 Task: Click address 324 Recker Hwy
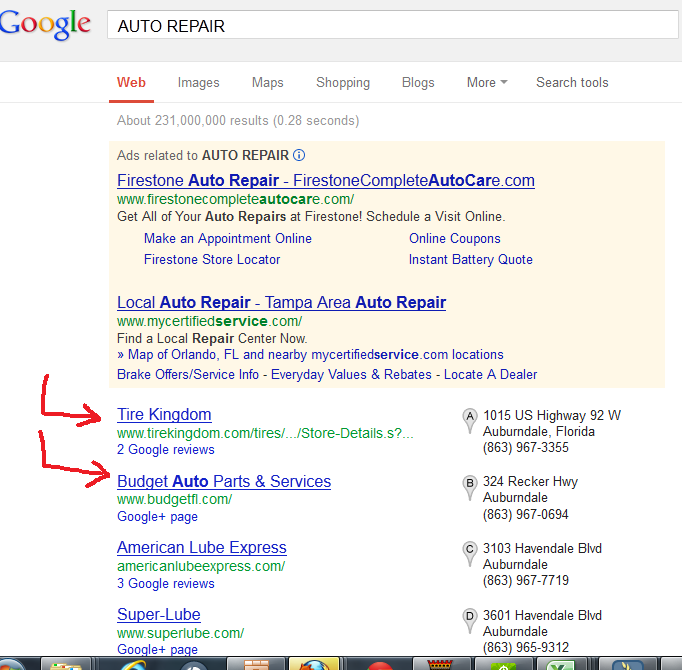[530, 482]
